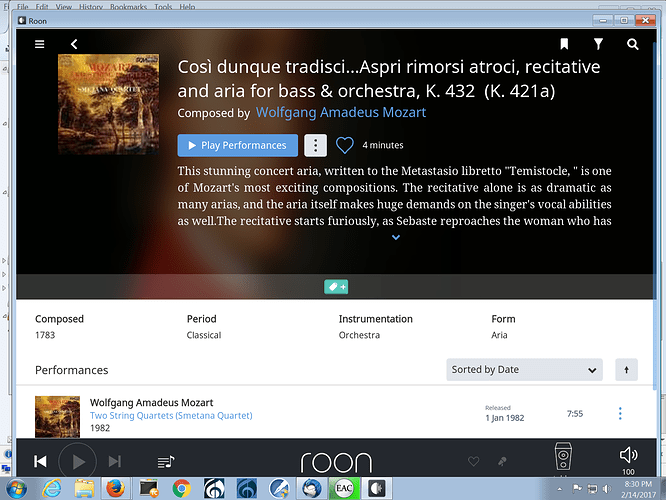Open the performance row three-dot menu
666x500 pixels.
point(620,413)
